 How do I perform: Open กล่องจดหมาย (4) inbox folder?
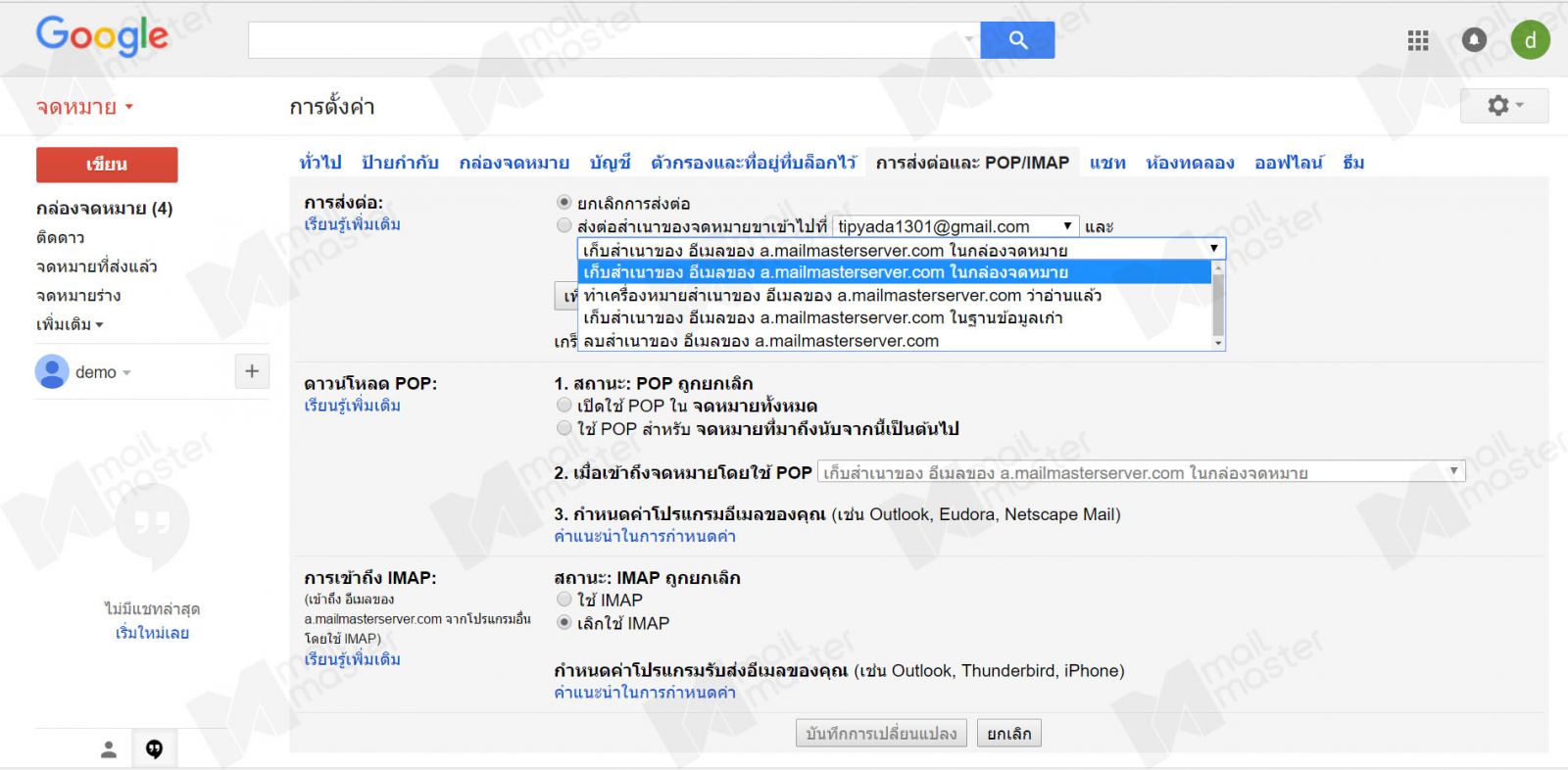coord(104,208)
